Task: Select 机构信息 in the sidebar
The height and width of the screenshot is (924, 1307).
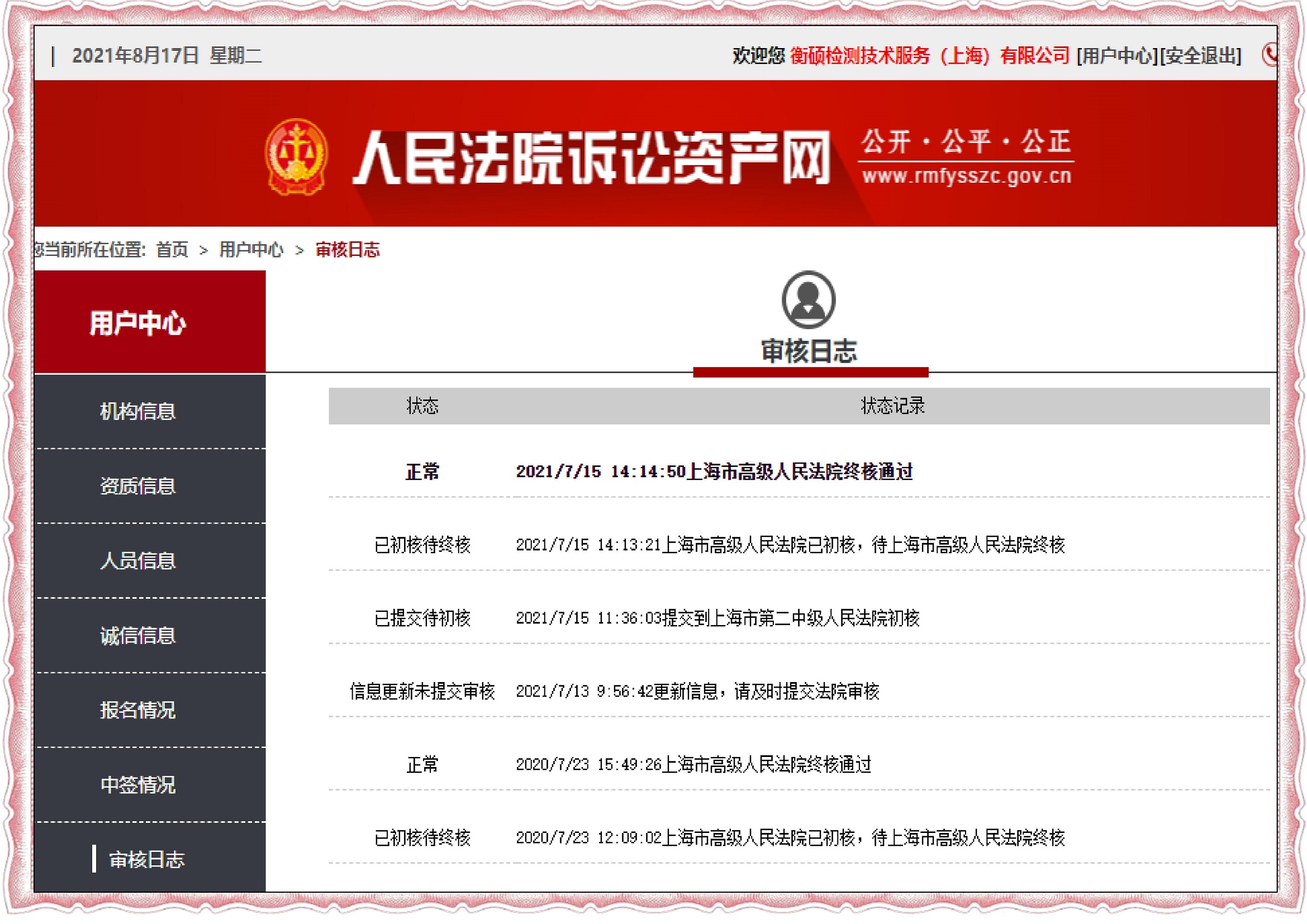Action: pyautogui.click(x=139, y=413)
